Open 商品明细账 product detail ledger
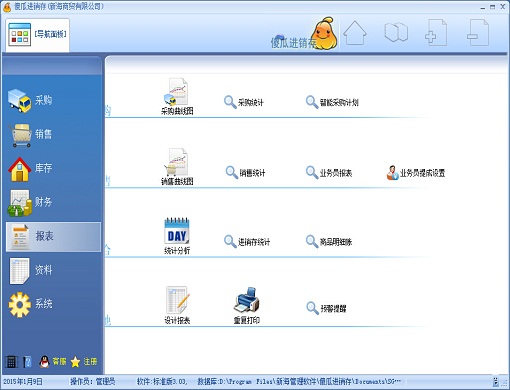The height and width of the screenshot is (390, 510). coord(329,241)
